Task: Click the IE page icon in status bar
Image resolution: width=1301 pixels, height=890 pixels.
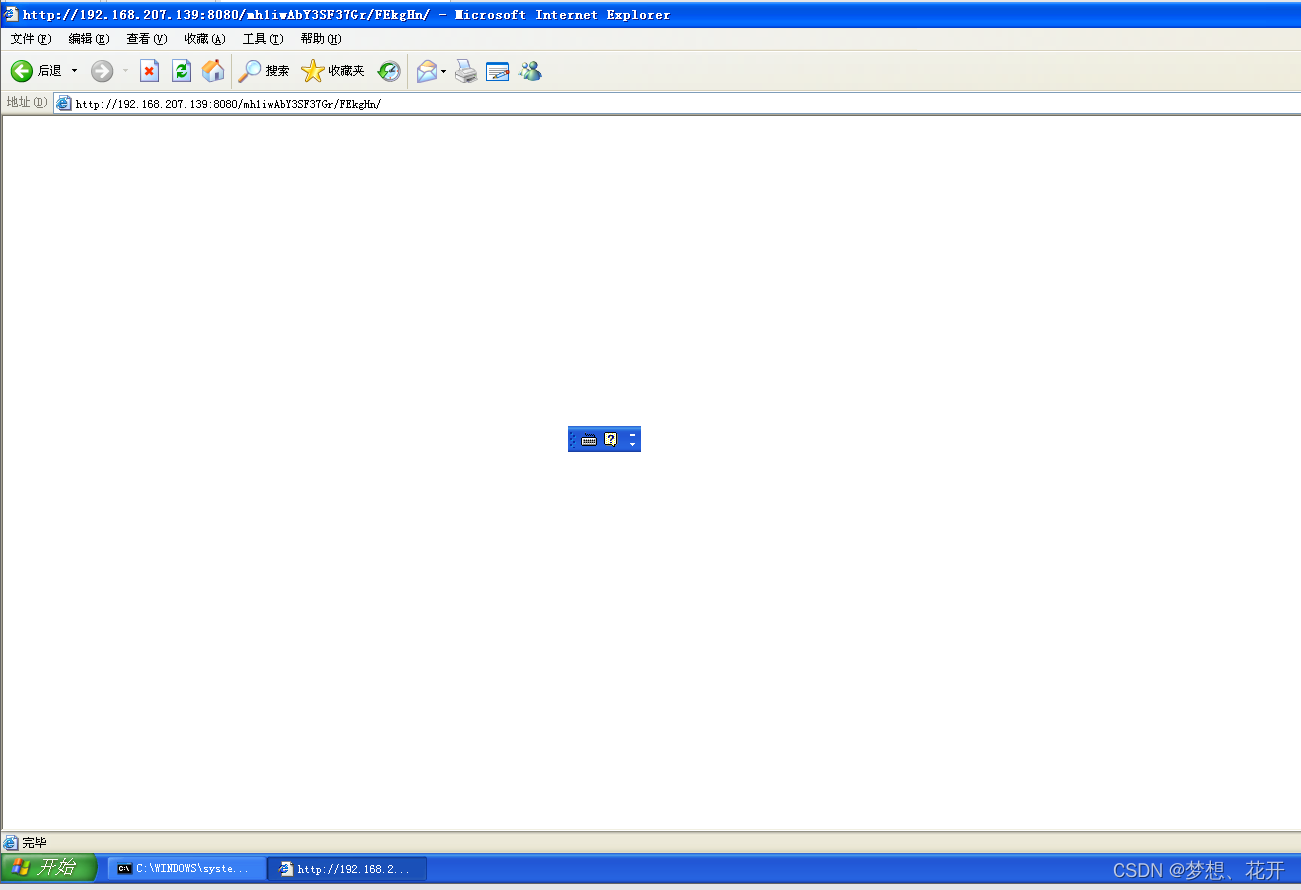Action: click(x=11, y=843)
